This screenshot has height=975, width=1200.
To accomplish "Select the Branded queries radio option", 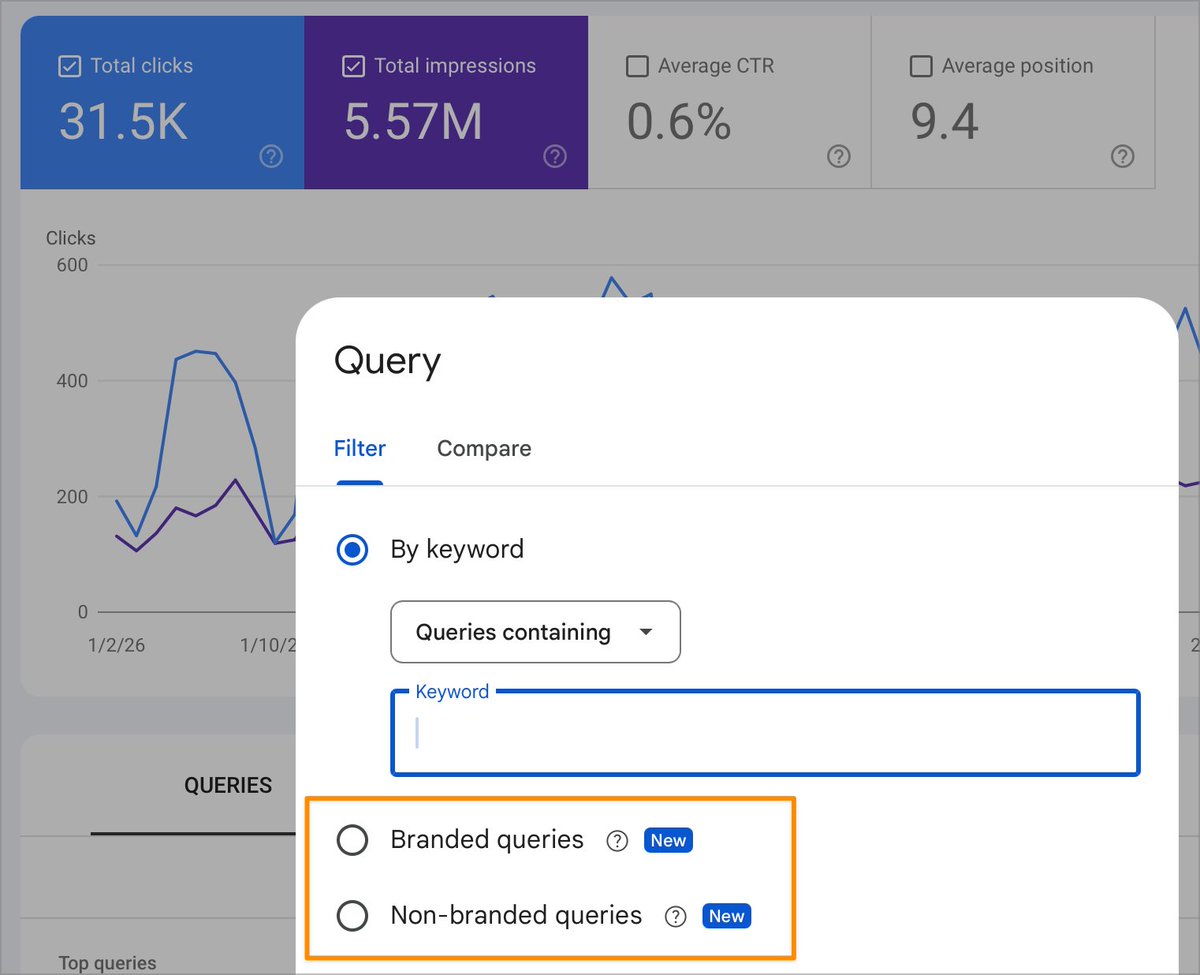I will [x=352, y=840].
